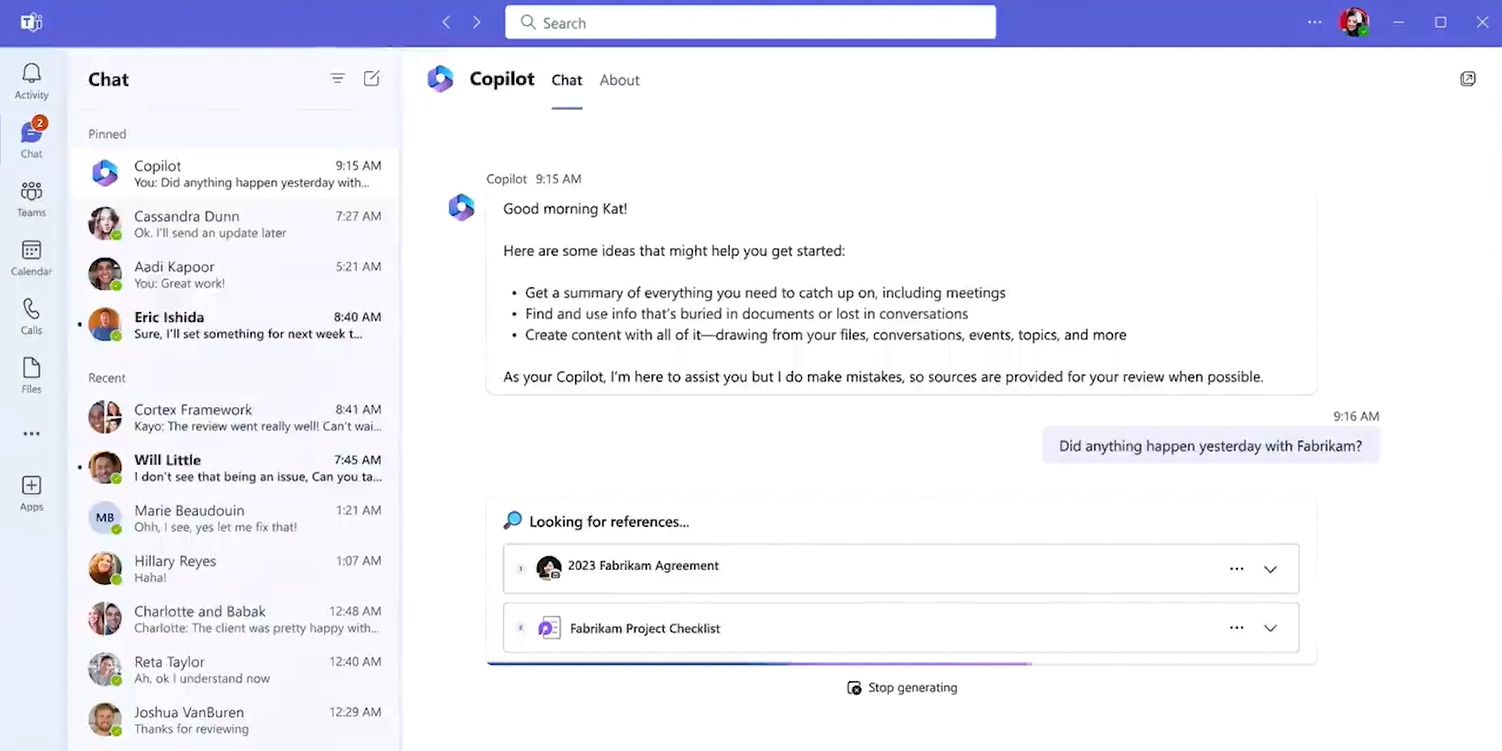Expand the 2023 Fabrikam Agreement reference
The height and width of the screenshot is (751, 1502).
click(1270, 569)
